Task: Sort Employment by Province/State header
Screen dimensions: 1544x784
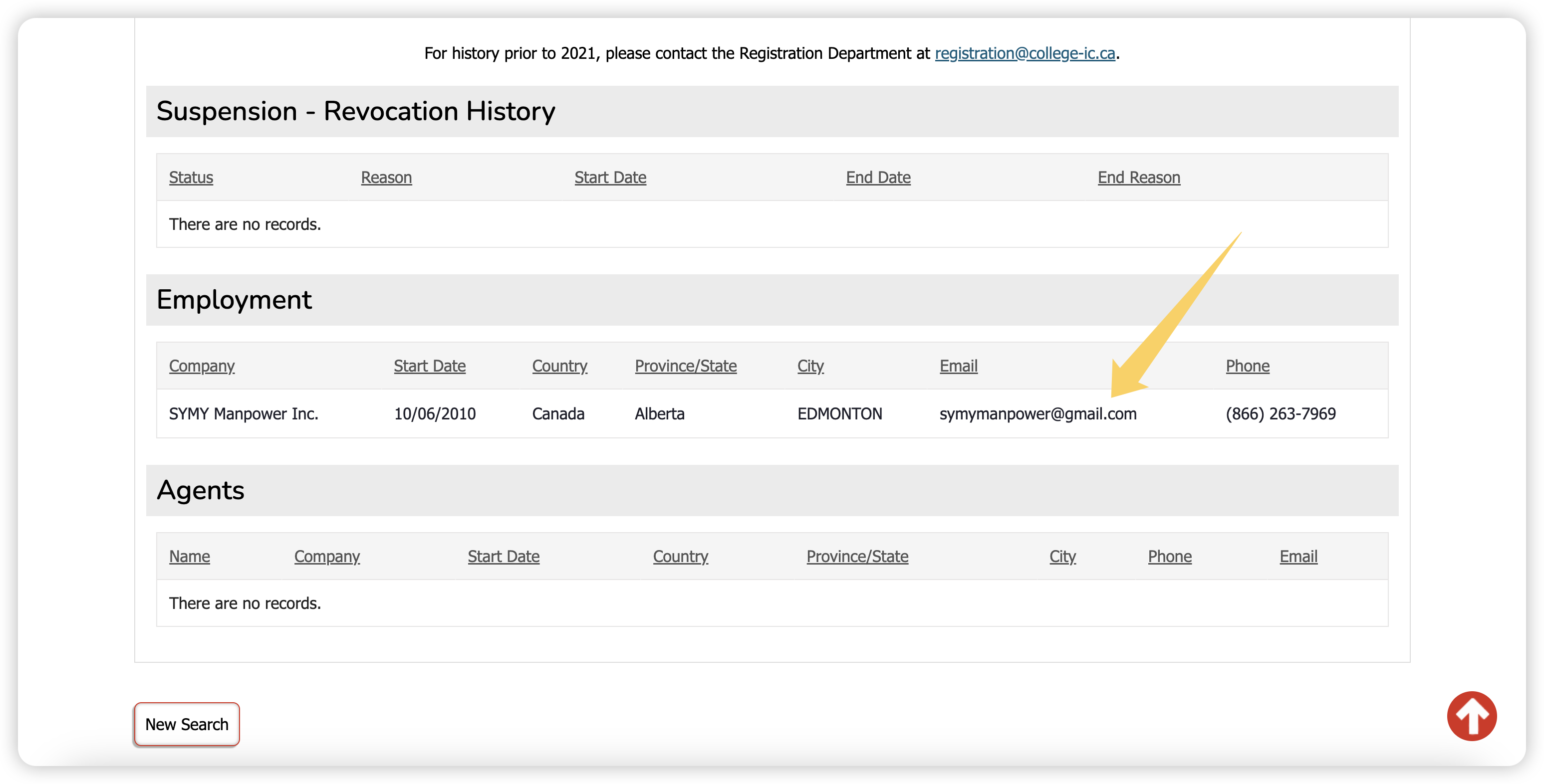Action: point(686,366)
